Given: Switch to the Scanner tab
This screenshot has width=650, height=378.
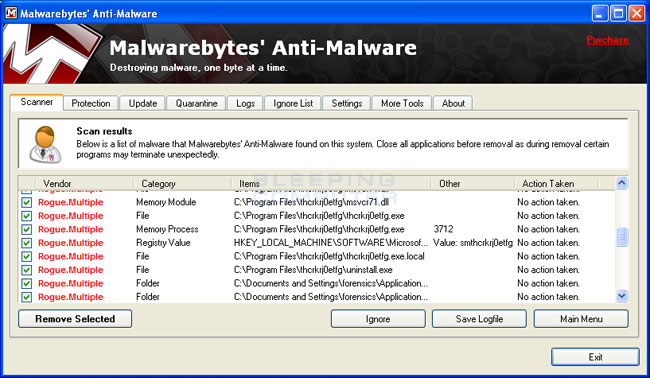Looking at the screenshot, I should 36,102.
